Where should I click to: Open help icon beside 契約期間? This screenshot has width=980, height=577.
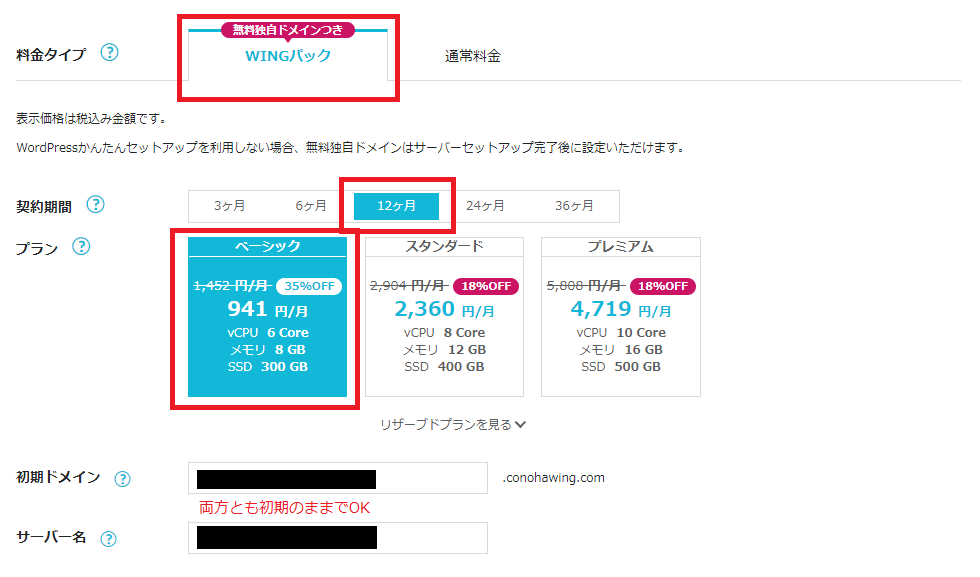[x=95, y=204]
